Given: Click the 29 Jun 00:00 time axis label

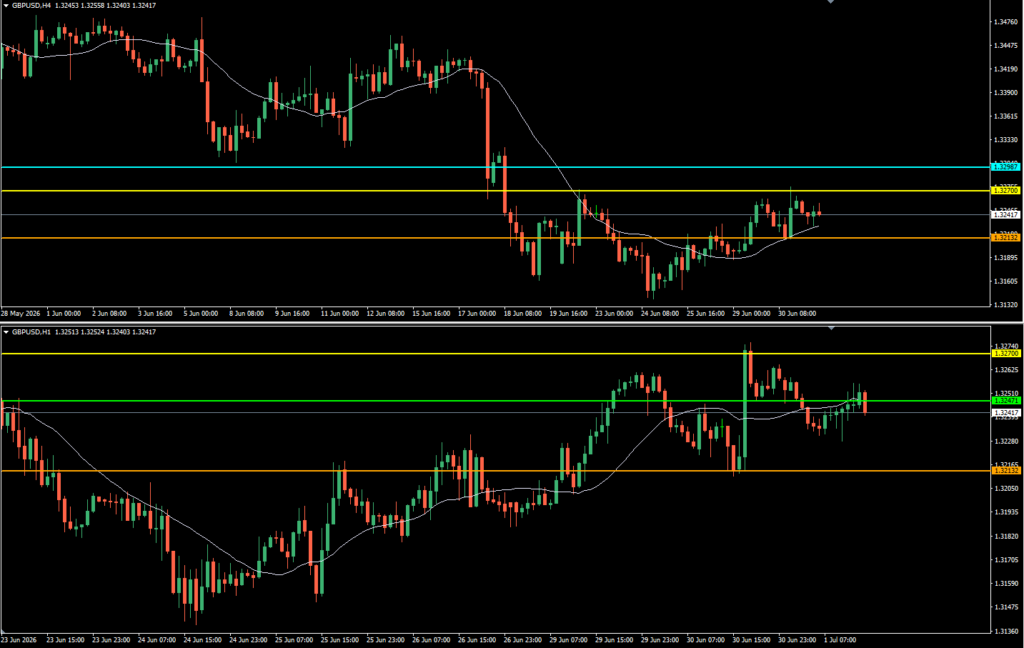Looking at the screenshot, I should 751,314.
